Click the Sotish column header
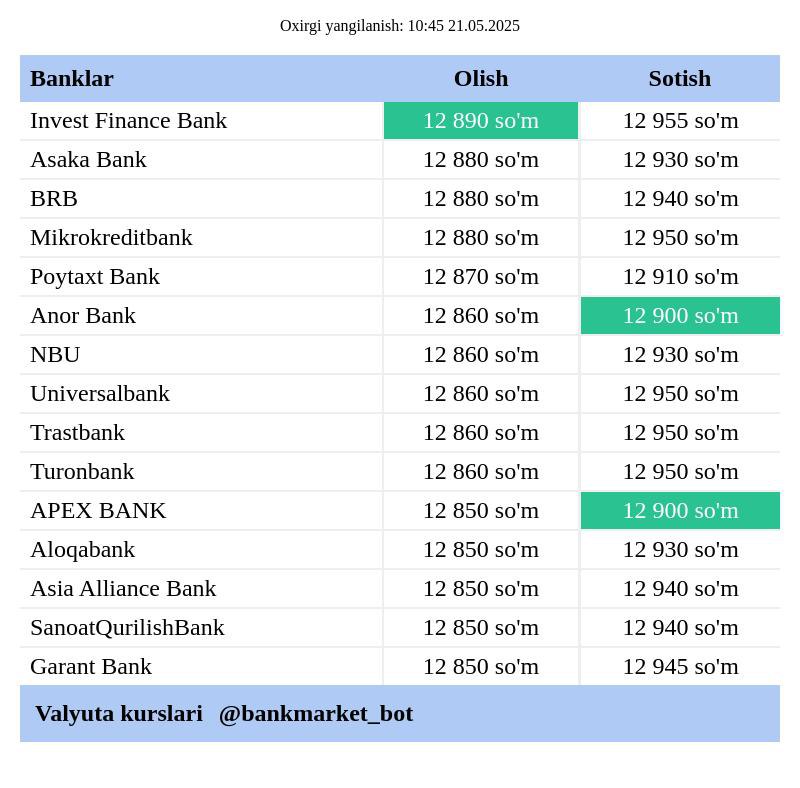 [x=680, y=79]
